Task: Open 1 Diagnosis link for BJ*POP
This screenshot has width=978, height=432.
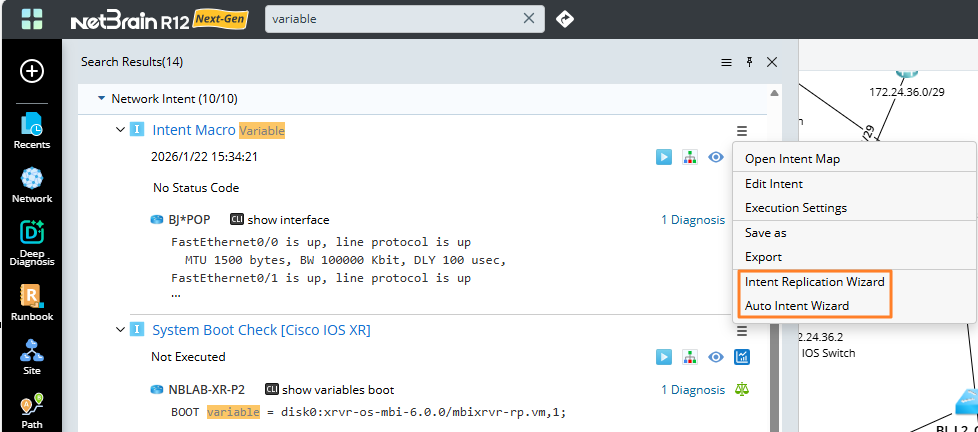Action: pyautogui.click(x=693, y=219)
